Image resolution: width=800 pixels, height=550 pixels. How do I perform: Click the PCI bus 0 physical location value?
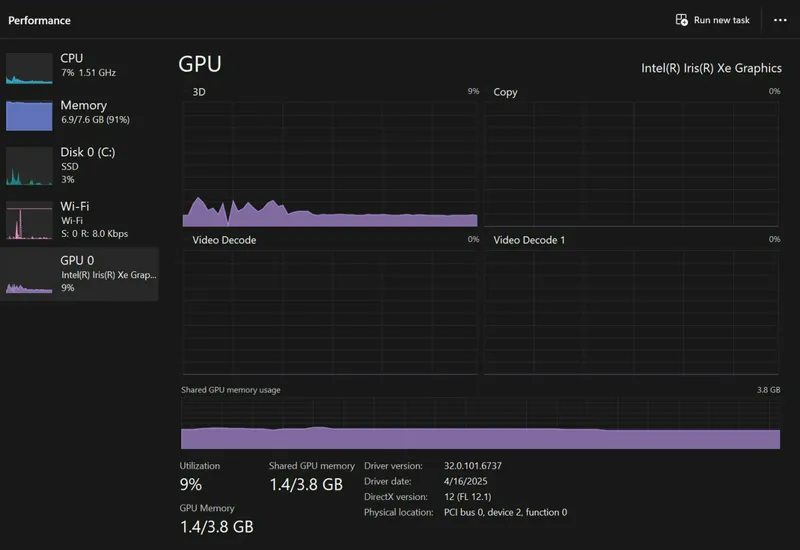point(506,512)
